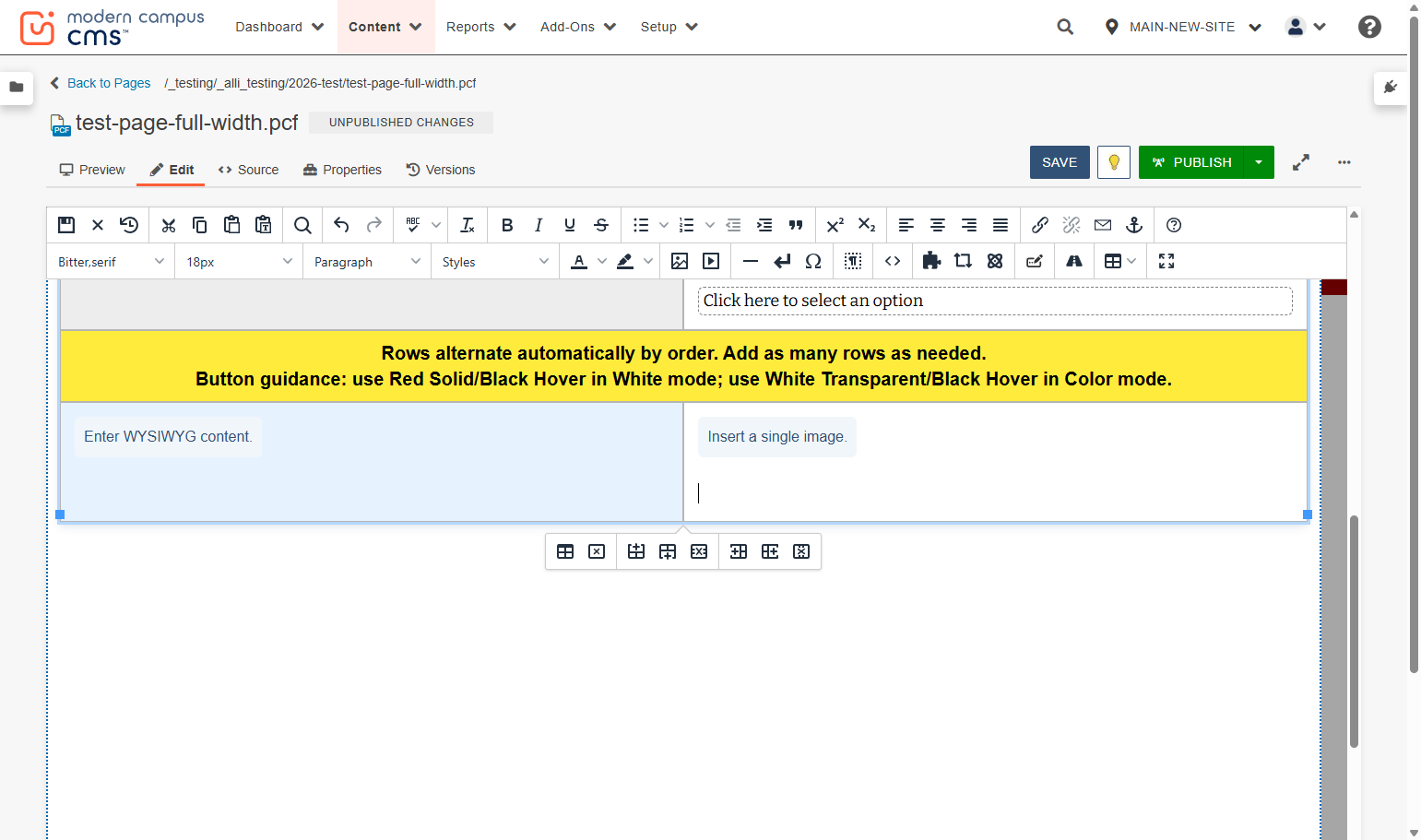Click the Source Code brackets icon in toolbar
The height and width of the screenshot is (840, 1421).
(x=893, y=261)
